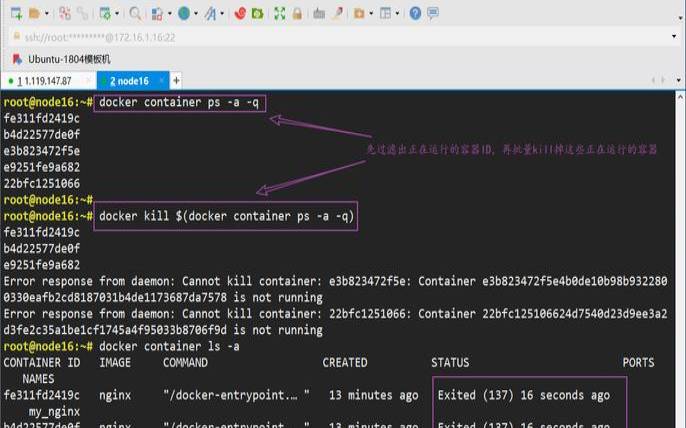Toggle Full Screen with green arrows icon
Viewport: 686px width, 428px height.
coord(280,14)
